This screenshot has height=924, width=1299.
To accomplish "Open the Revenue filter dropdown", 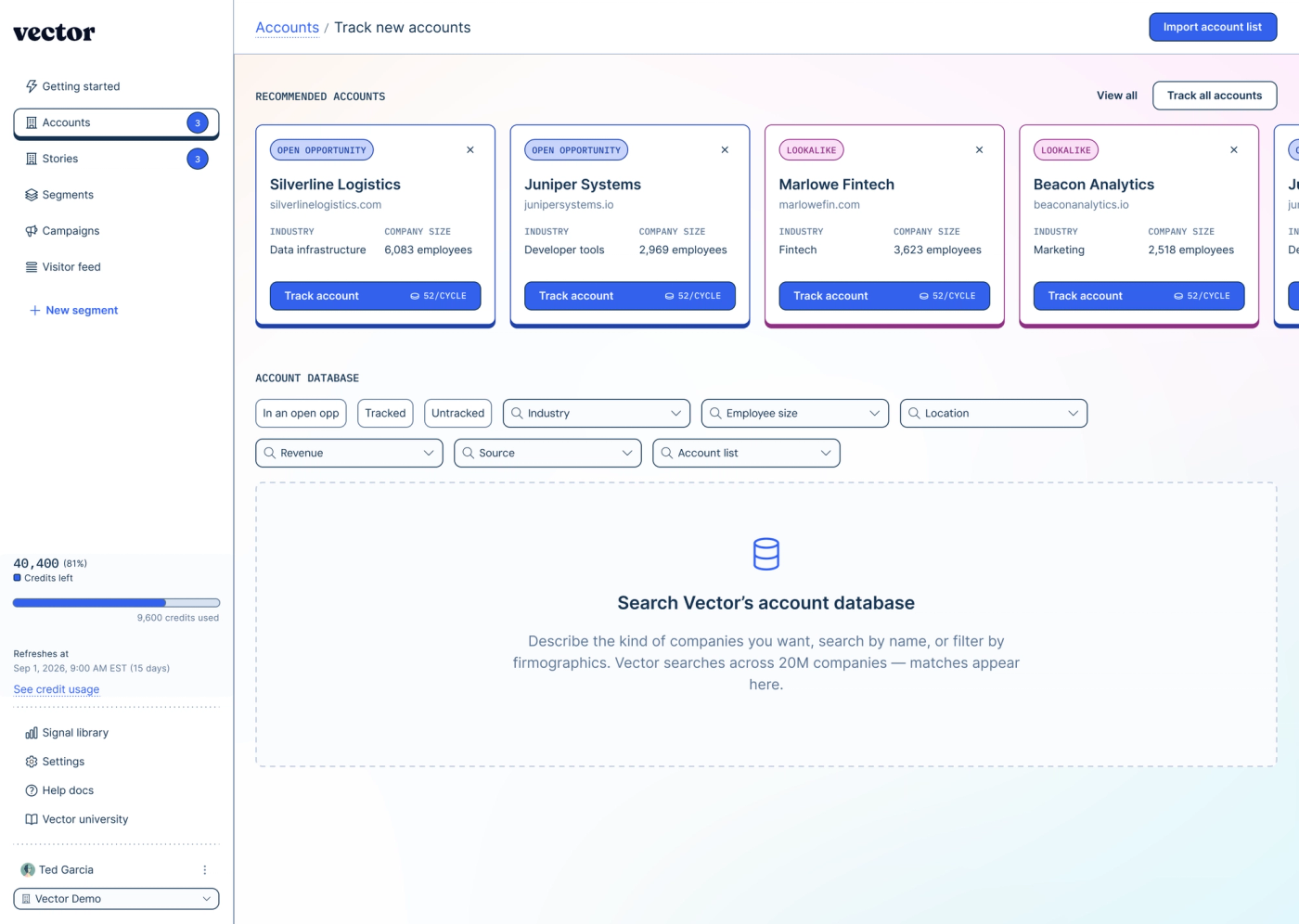I will (349, 453).
